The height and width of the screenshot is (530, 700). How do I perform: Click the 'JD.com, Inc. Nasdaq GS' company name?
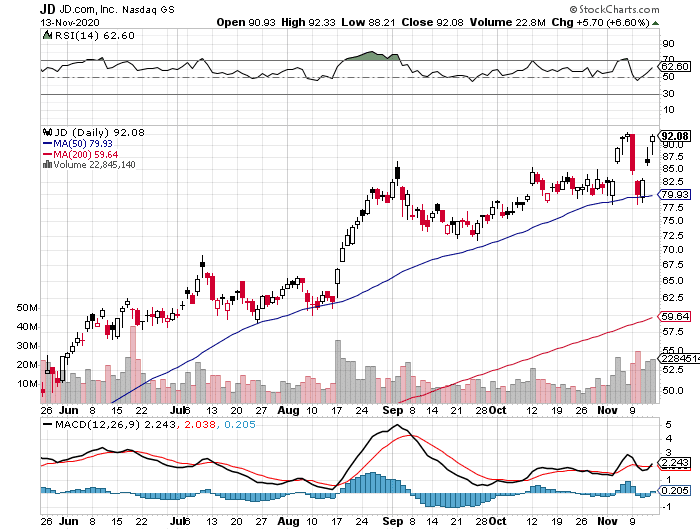(117, 10)
